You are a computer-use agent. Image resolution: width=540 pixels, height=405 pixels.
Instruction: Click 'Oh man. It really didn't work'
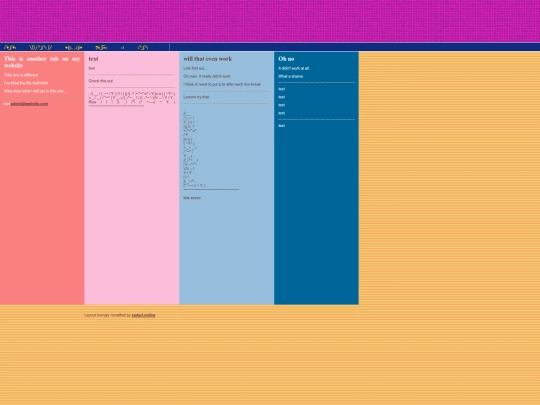207,76
